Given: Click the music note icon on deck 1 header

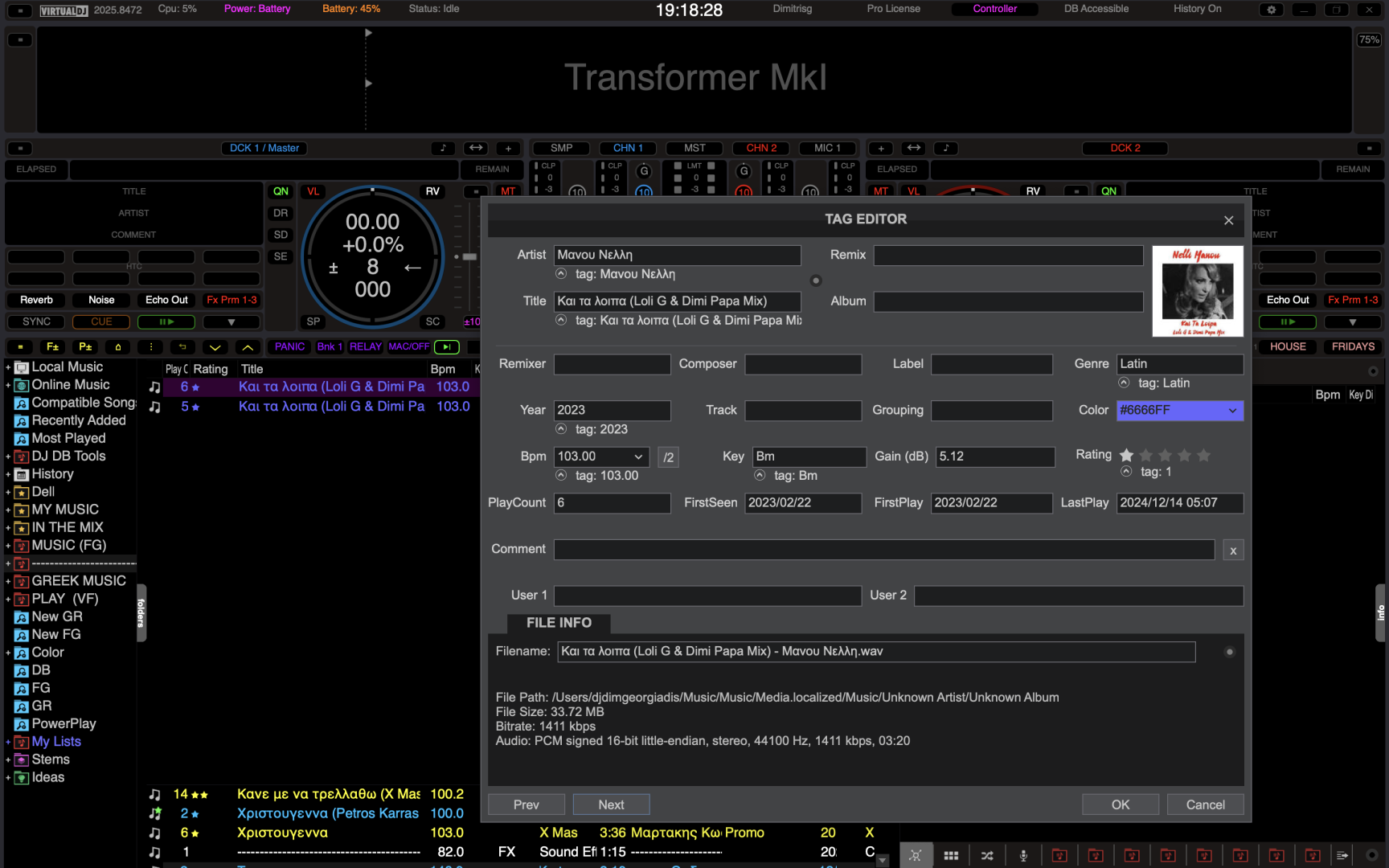Looking at the screenshot, I should click(x=443, y=148).
